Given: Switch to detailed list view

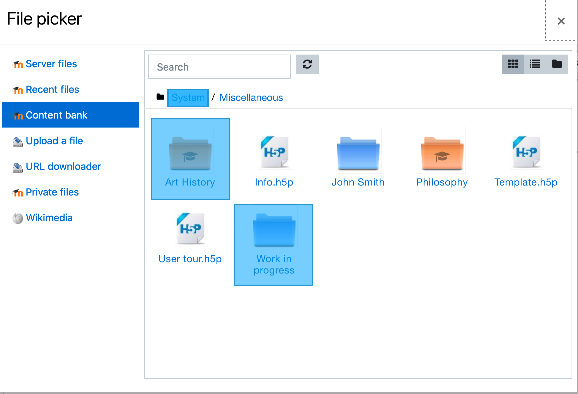Looking at the screenshot, I should tap(535, 64).
